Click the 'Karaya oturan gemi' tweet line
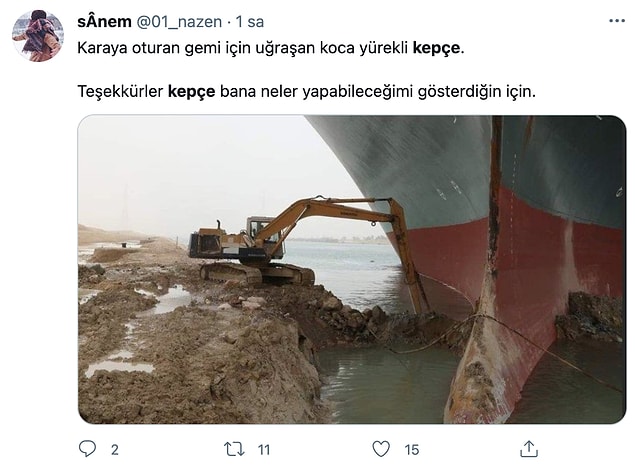This screenshot has width=635, height=465. coord(271,48)
